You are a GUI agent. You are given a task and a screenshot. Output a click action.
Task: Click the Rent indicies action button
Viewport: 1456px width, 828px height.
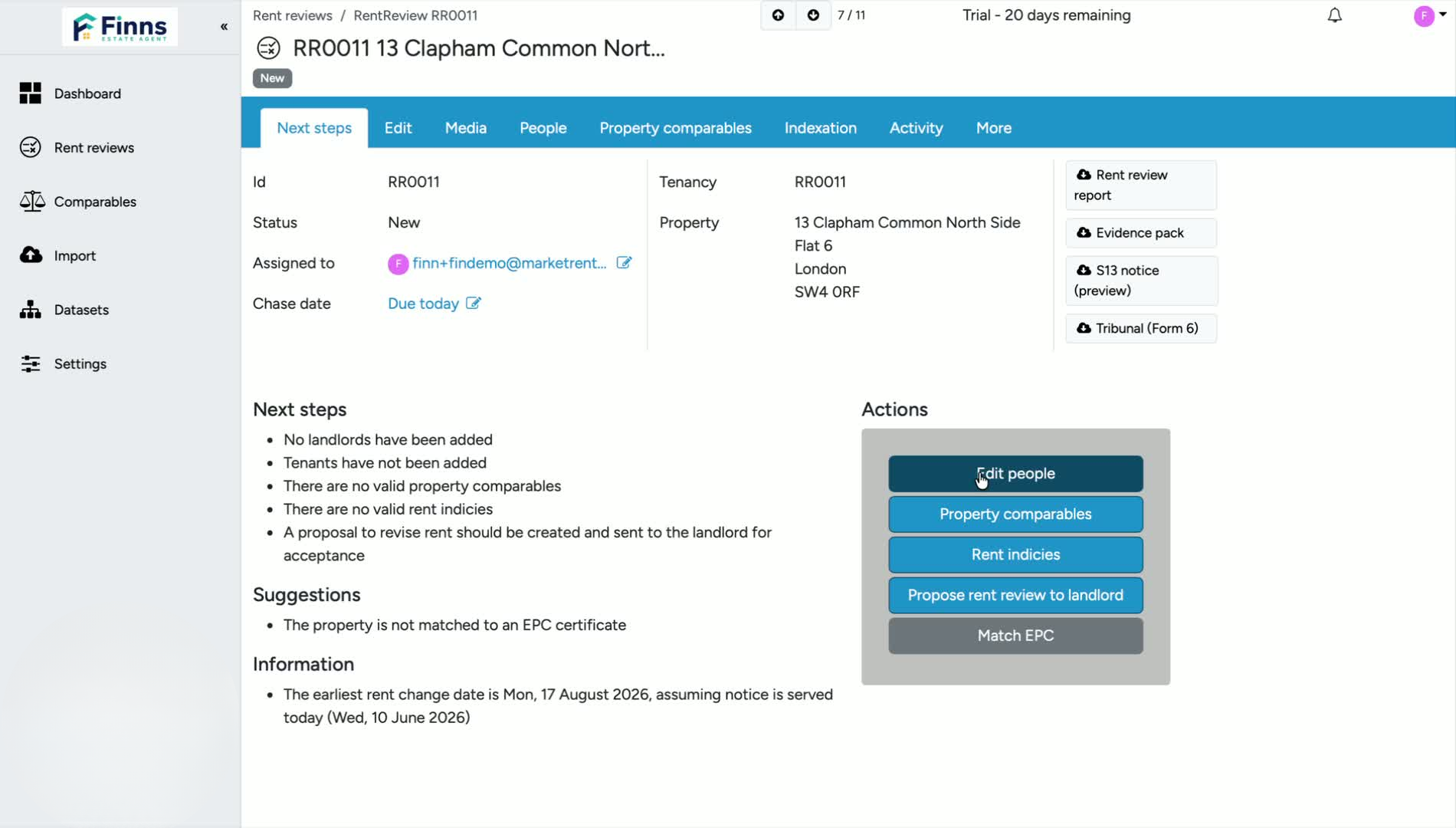click(x=1015, y=555)
